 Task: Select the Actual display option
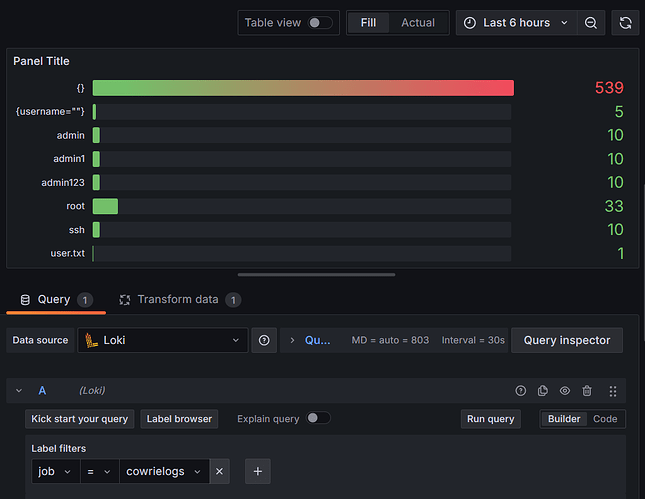(418, 23)
